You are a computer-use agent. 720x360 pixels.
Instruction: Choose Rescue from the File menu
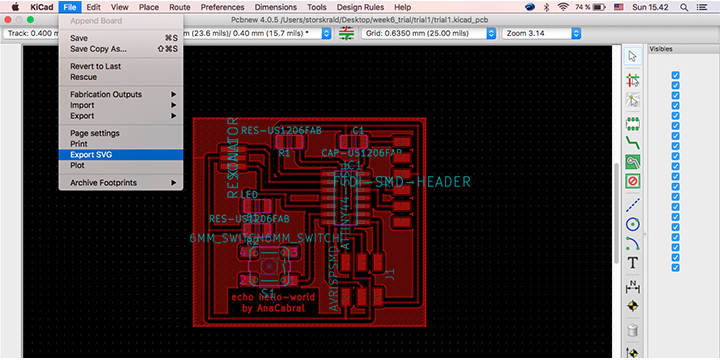point(121,77)
